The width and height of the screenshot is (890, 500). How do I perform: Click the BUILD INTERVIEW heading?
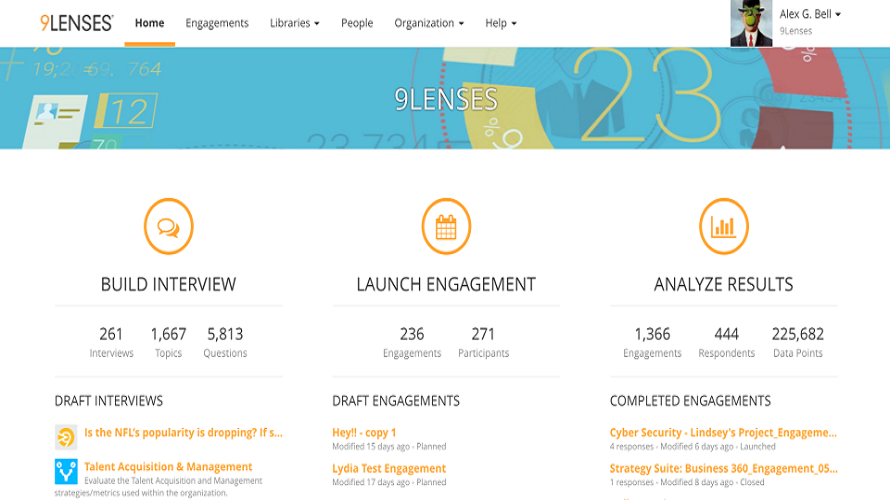[169, 284]
